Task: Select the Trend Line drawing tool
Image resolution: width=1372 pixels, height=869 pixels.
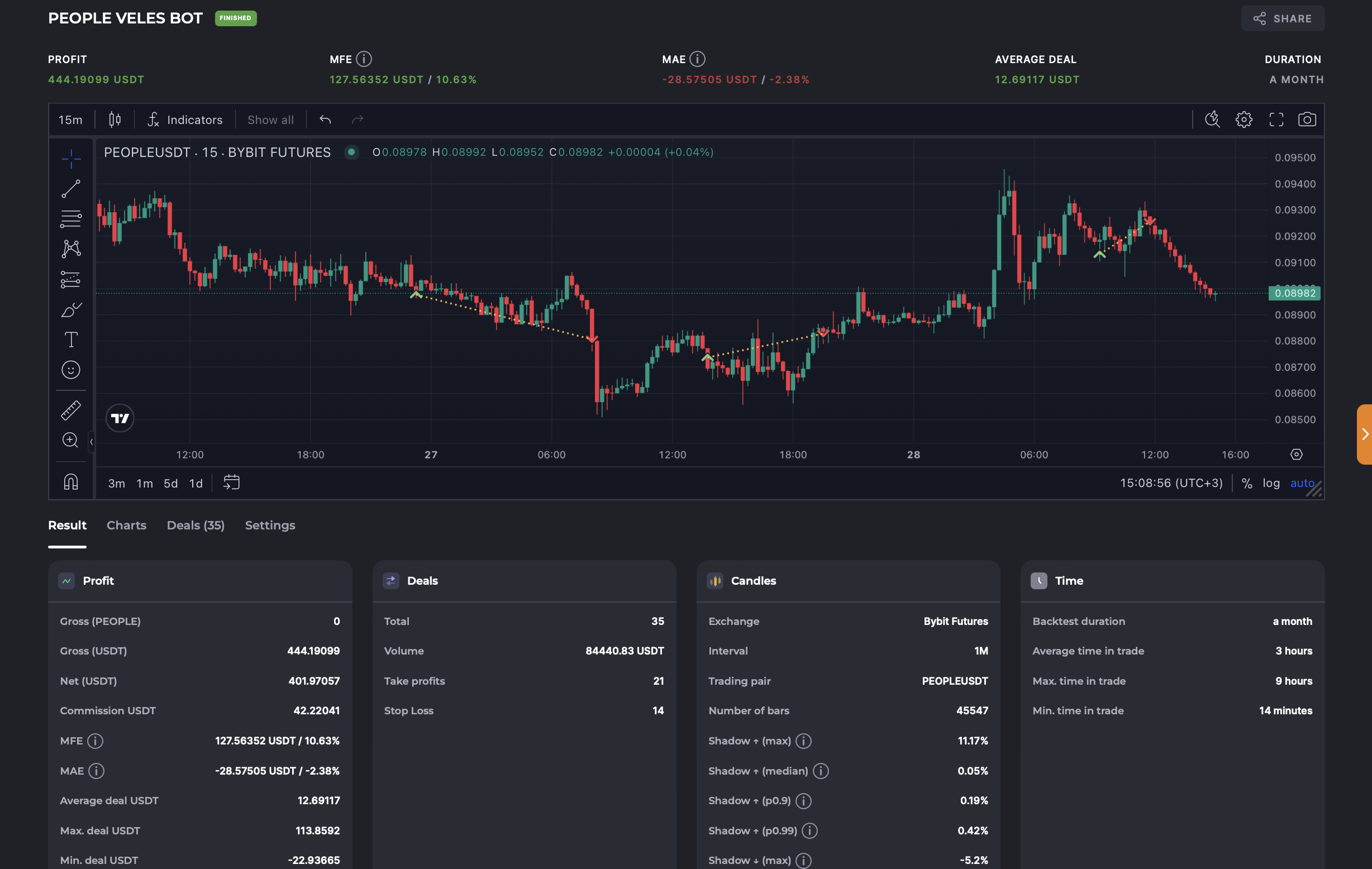Action: tap(70, 189)
